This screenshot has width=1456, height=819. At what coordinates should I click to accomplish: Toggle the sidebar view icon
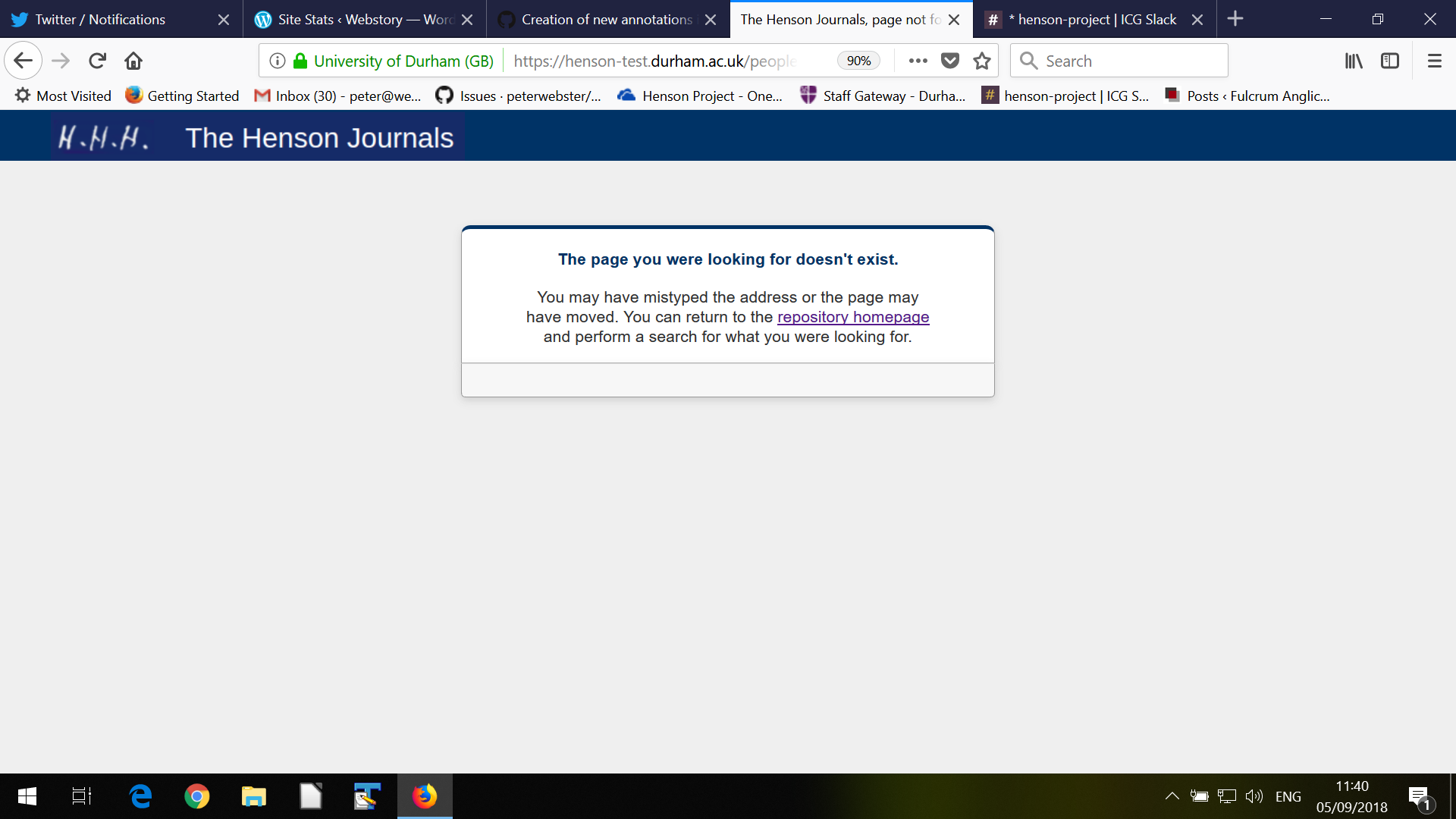(x=1390, y=61)
